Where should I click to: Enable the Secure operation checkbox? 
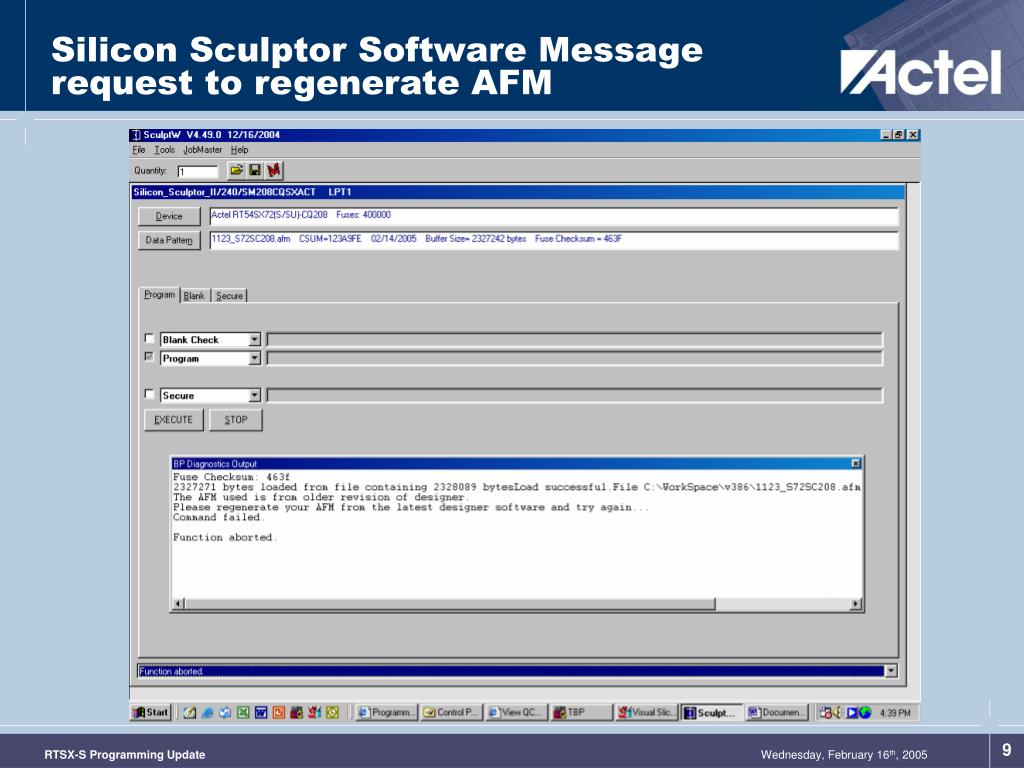pos(149,394)
